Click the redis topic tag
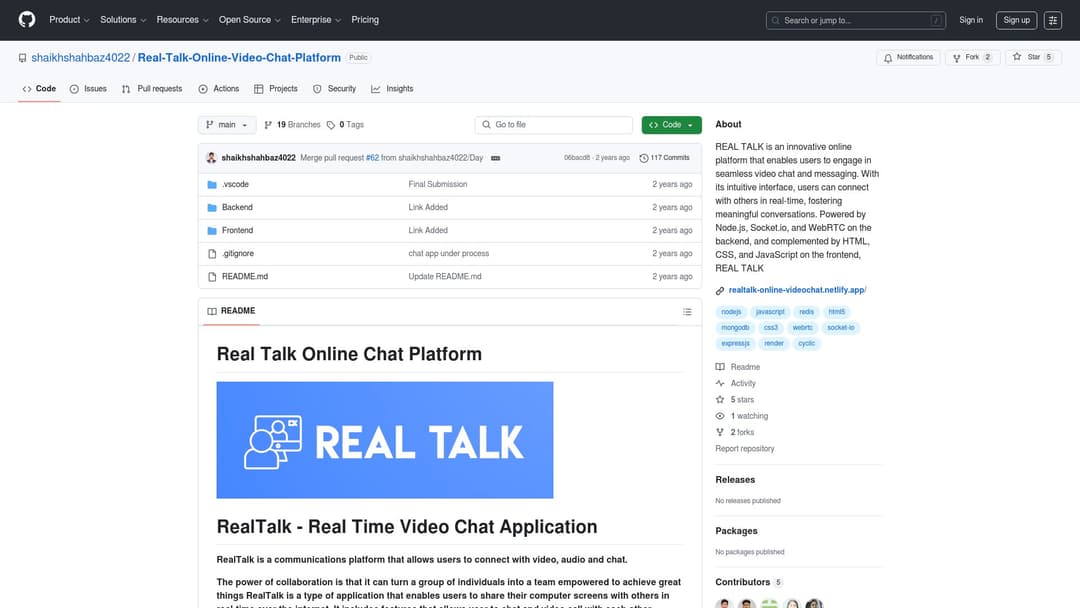Screen dimensions: 1080x608 [x=807, y=312]
